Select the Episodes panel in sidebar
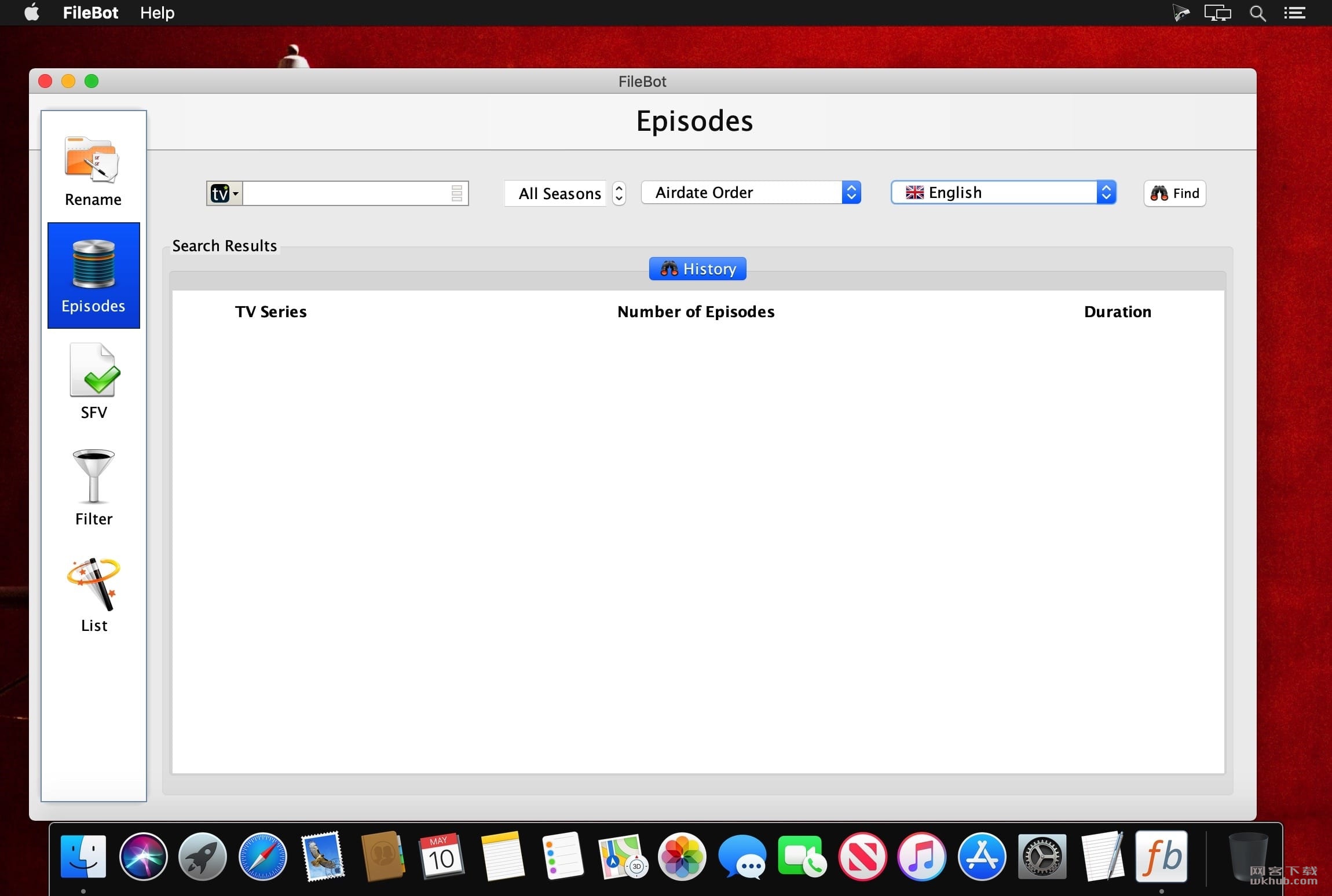This screenshot has width=1332, height=896. click(93, 276)
